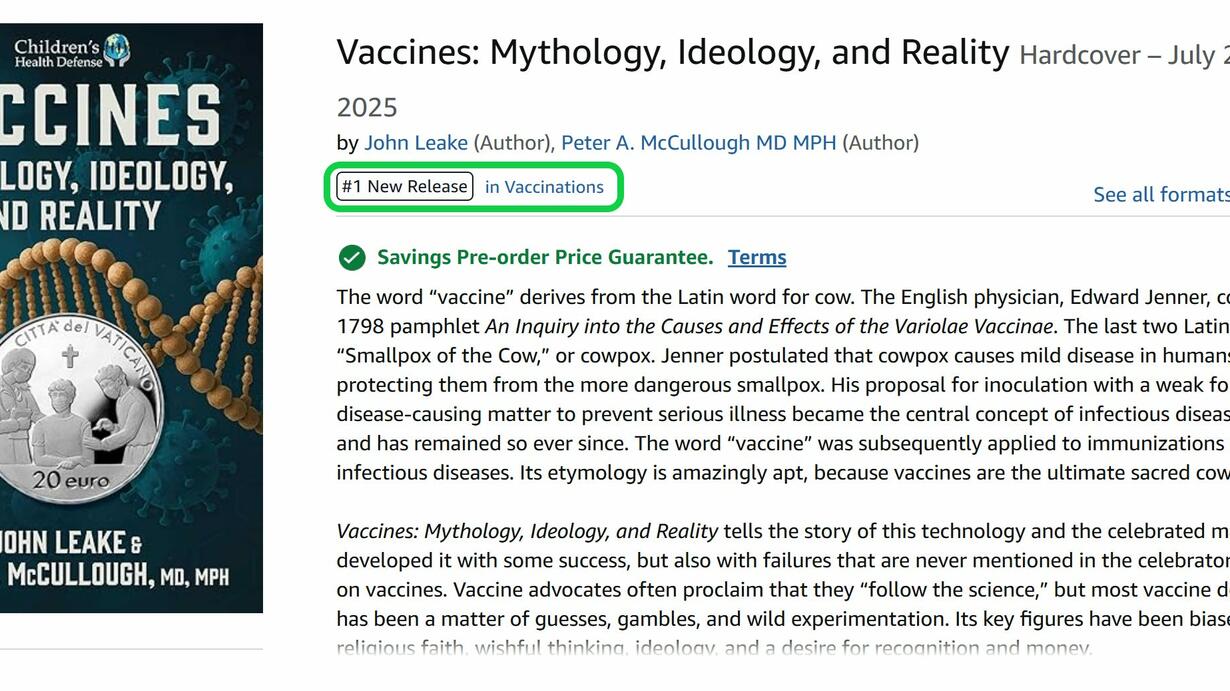Open Peter A. McCullough MD MPH link

coord(698,143)
